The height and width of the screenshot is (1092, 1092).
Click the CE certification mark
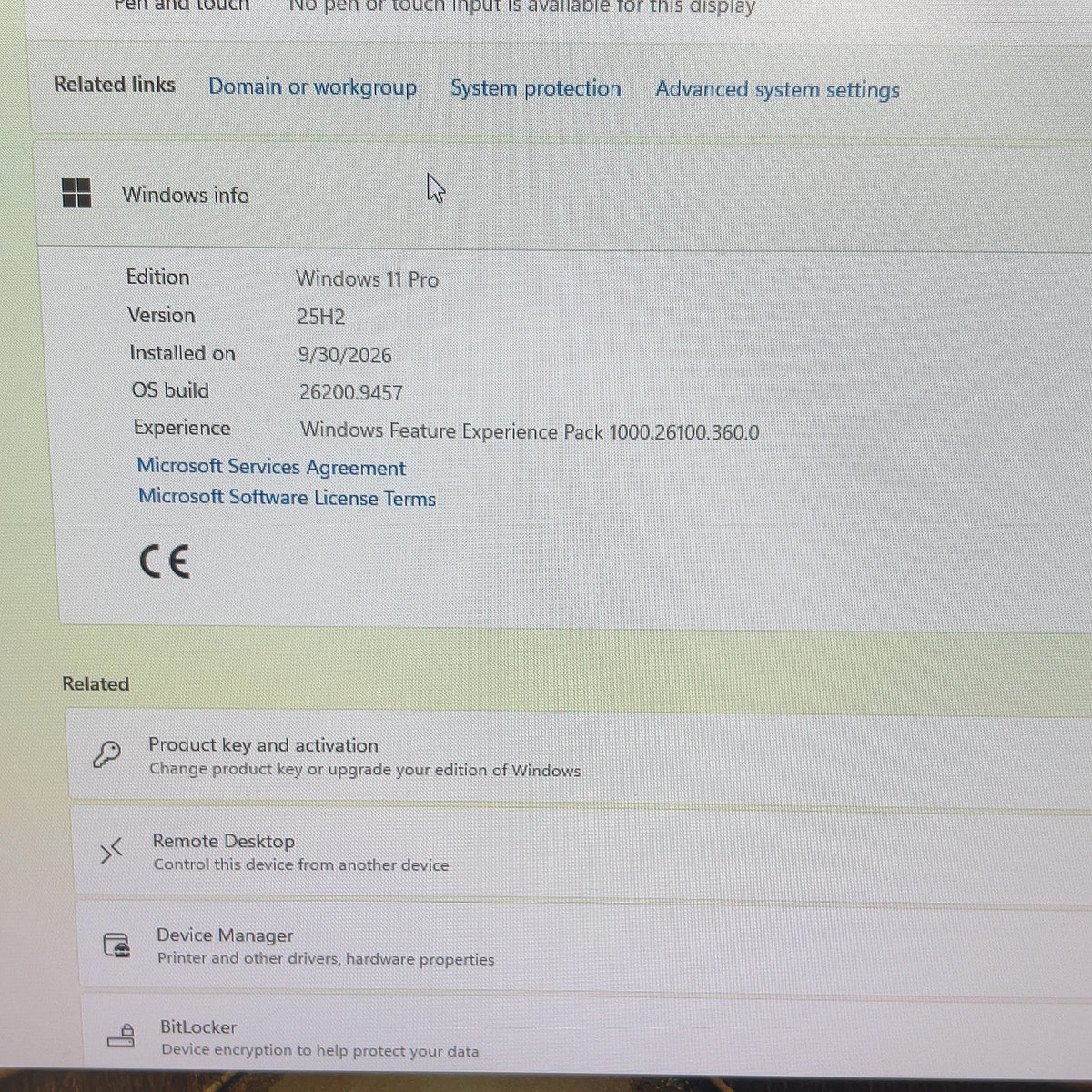(x=165, y=561)
